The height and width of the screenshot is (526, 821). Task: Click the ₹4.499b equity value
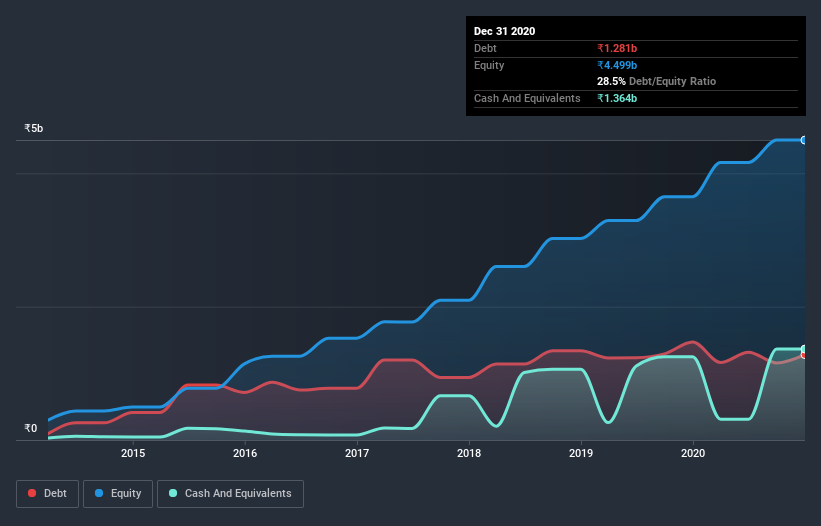(617, 65)
